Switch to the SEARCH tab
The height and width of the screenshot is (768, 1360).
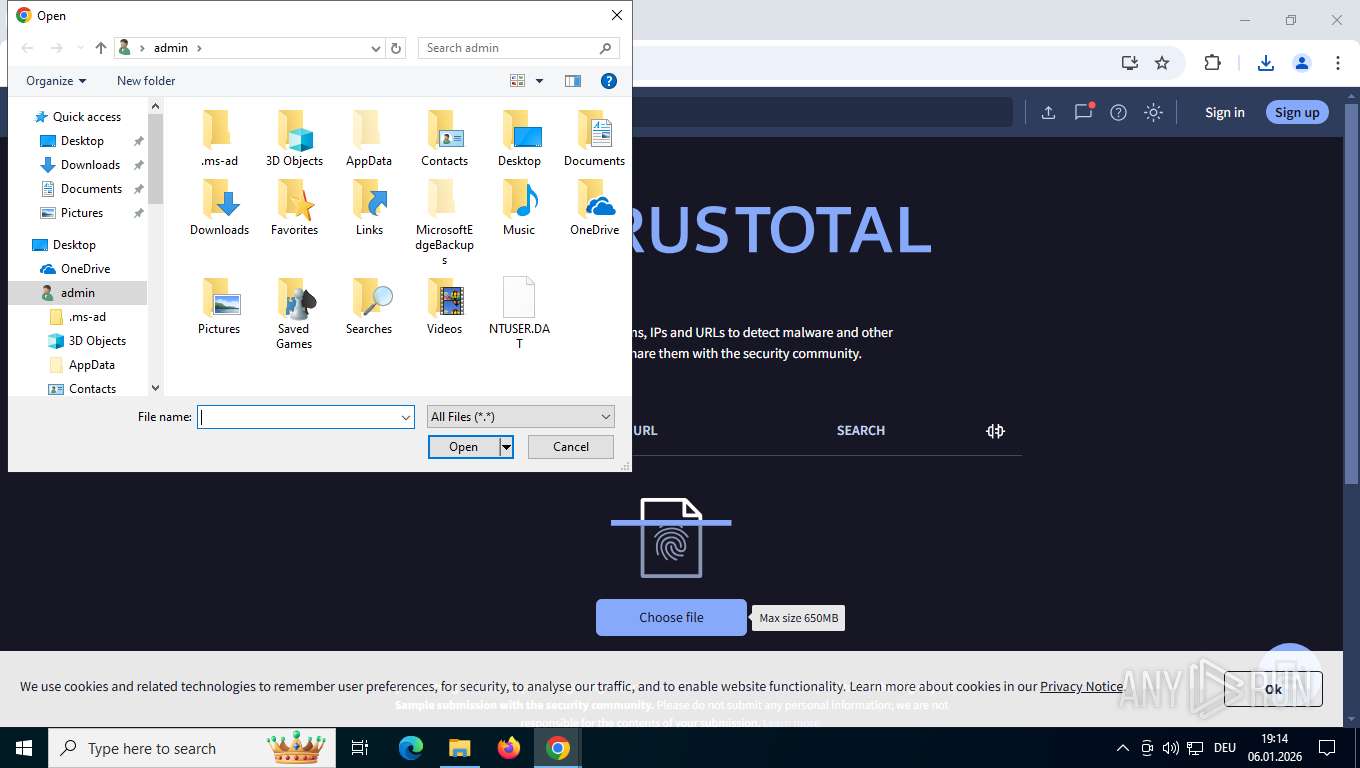coord(861,431)
